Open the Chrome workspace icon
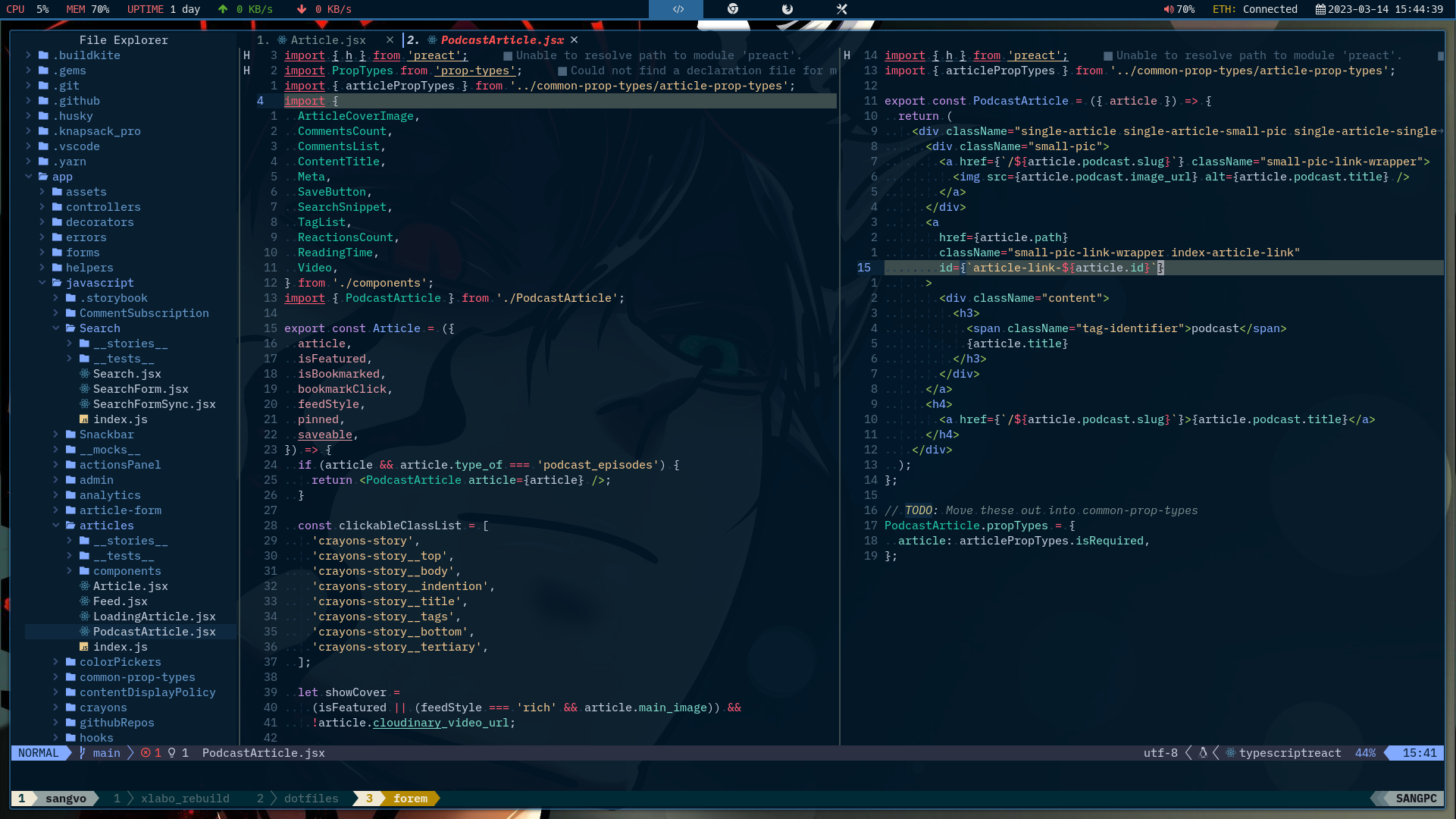 click(732, 9)
